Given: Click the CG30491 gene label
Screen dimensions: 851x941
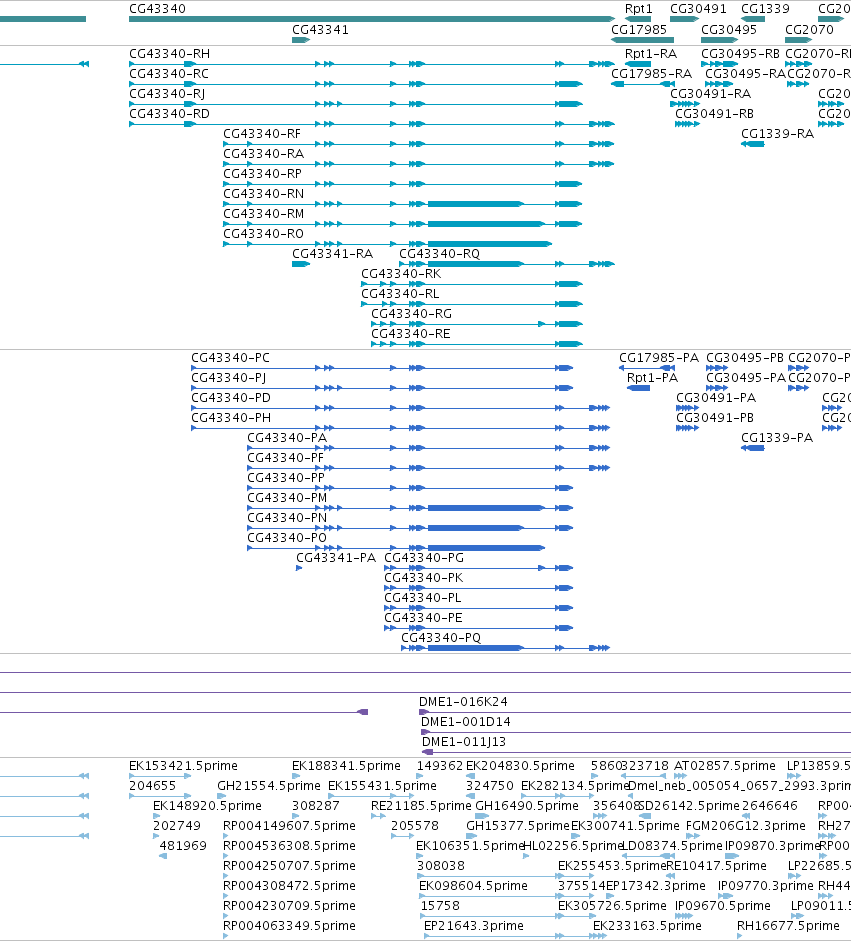Looking at the screenshot, I should pyautogui.click(x=698, y=9).
